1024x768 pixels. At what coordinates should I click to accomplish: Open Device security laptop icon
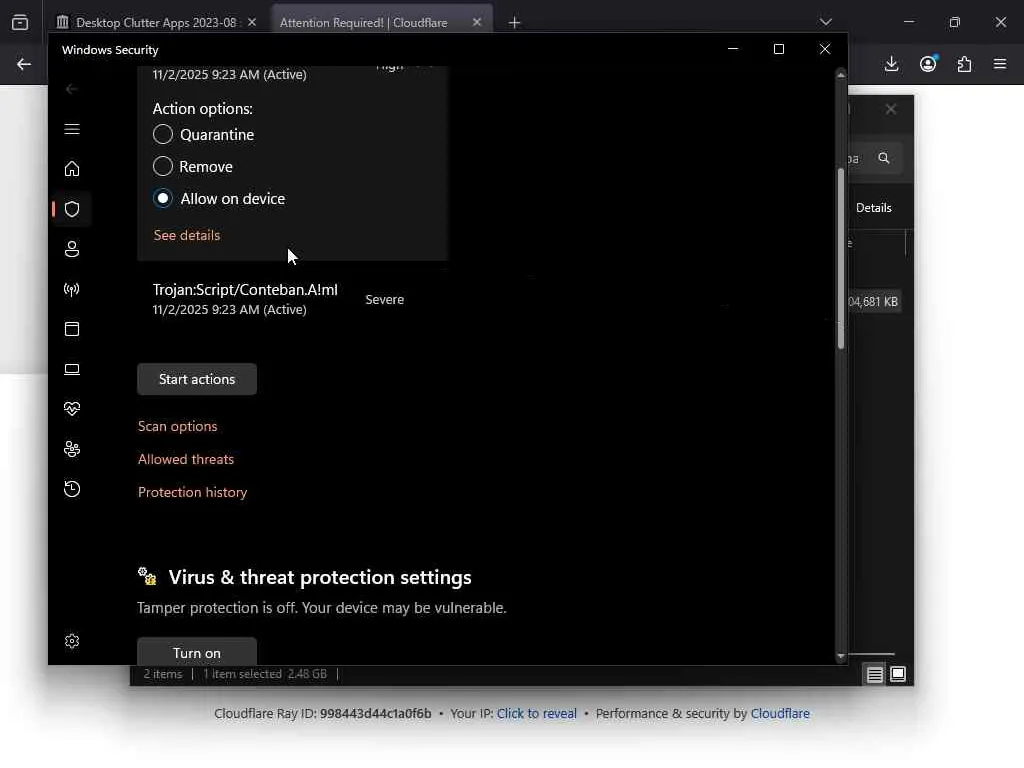point(72,370)
